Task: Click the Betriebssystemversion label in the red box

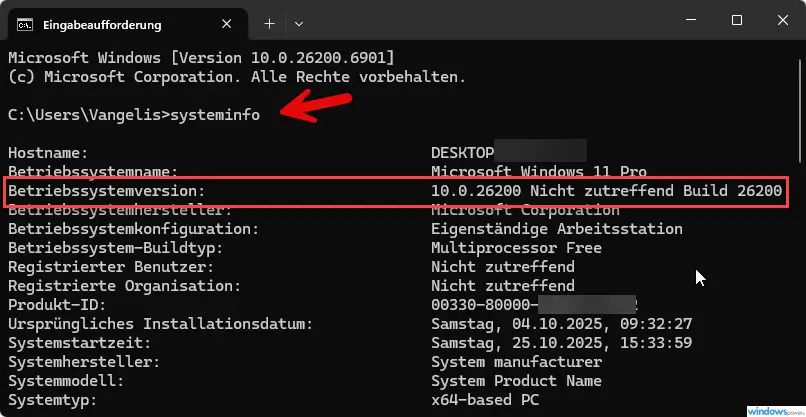Action: click(106, 191)
